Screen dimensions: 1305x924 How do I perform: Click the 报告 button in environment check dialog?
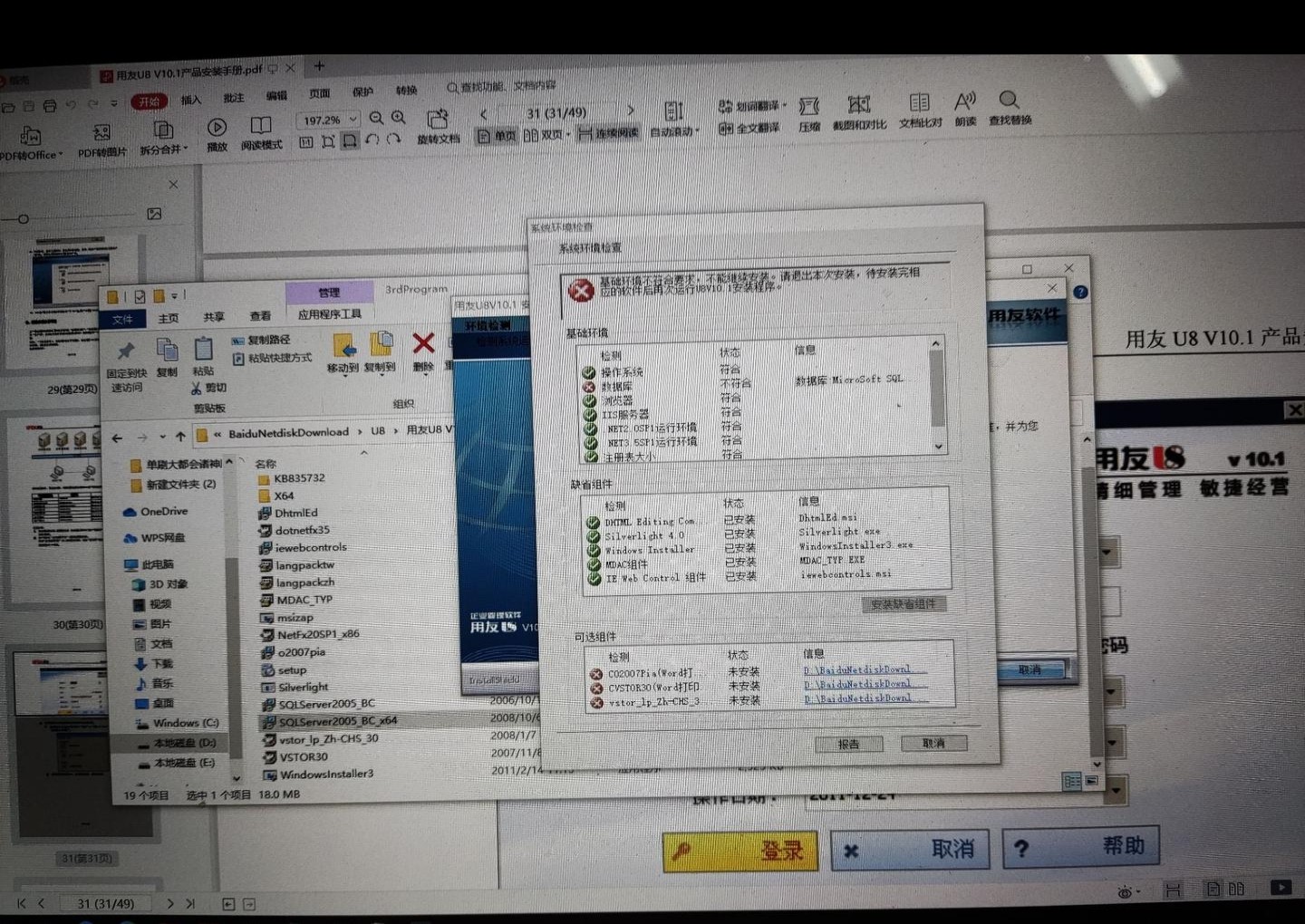(848, 744)
